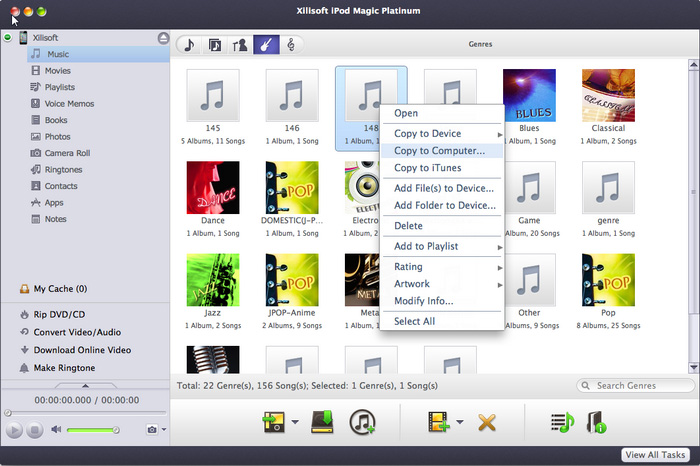Mute audio with the speaker icon
Screen dimensions: 700x466
tap(57, 430)
